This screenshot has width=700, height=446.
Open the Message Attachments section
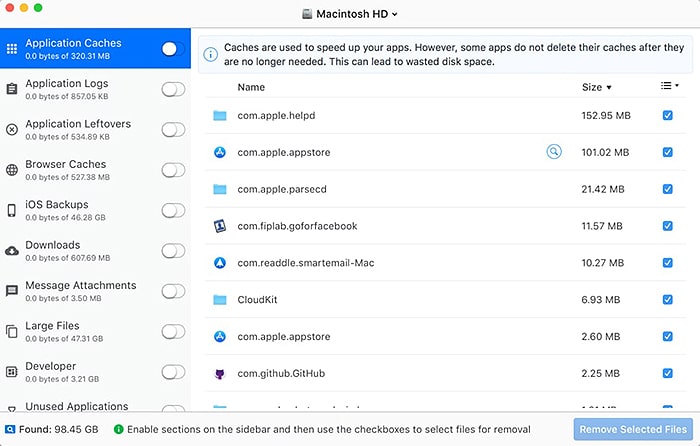95,291
